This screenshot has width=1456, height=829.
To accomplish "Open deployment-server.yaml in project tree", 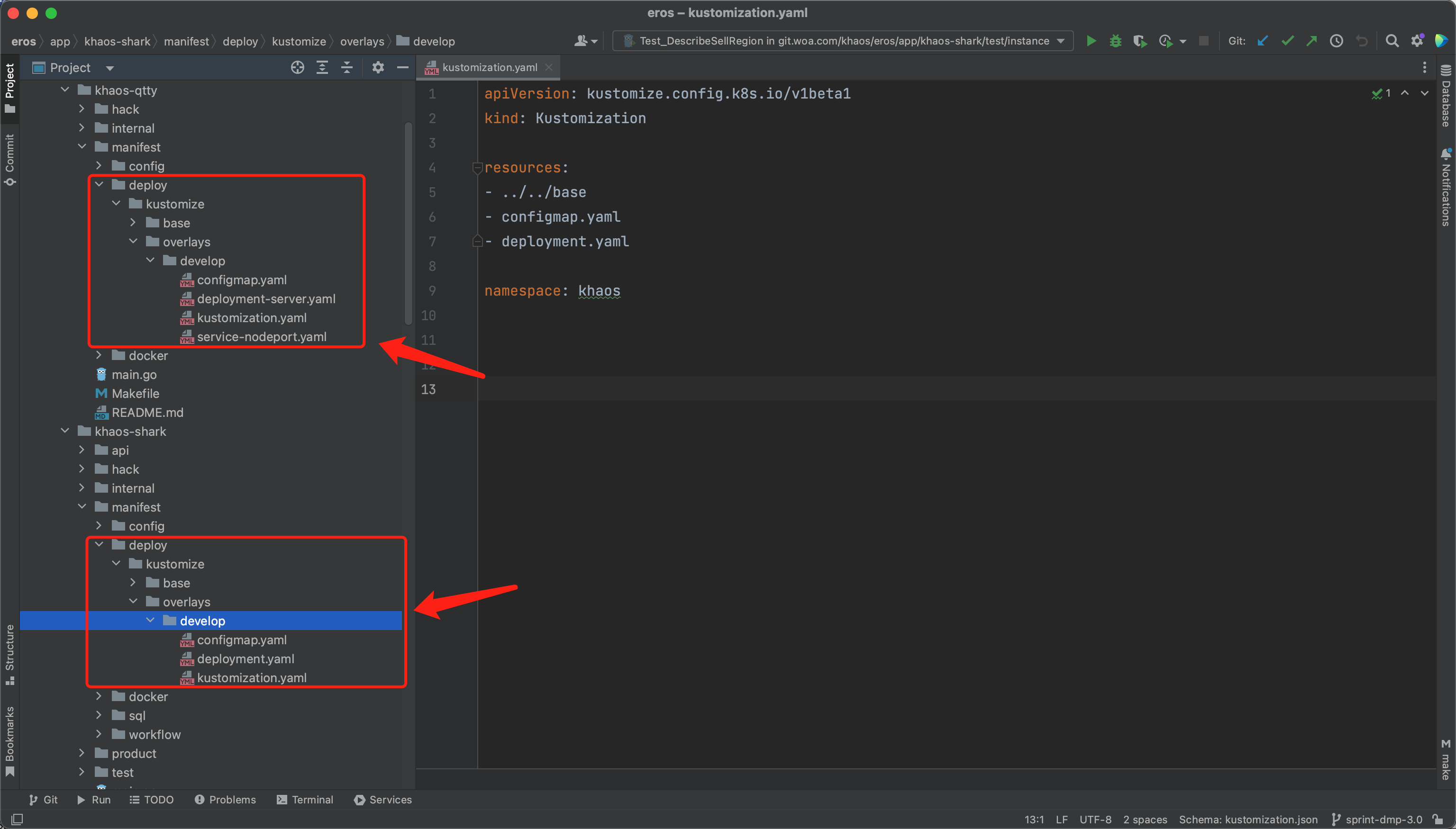I will pyautogui.click(x=265, y=299).
